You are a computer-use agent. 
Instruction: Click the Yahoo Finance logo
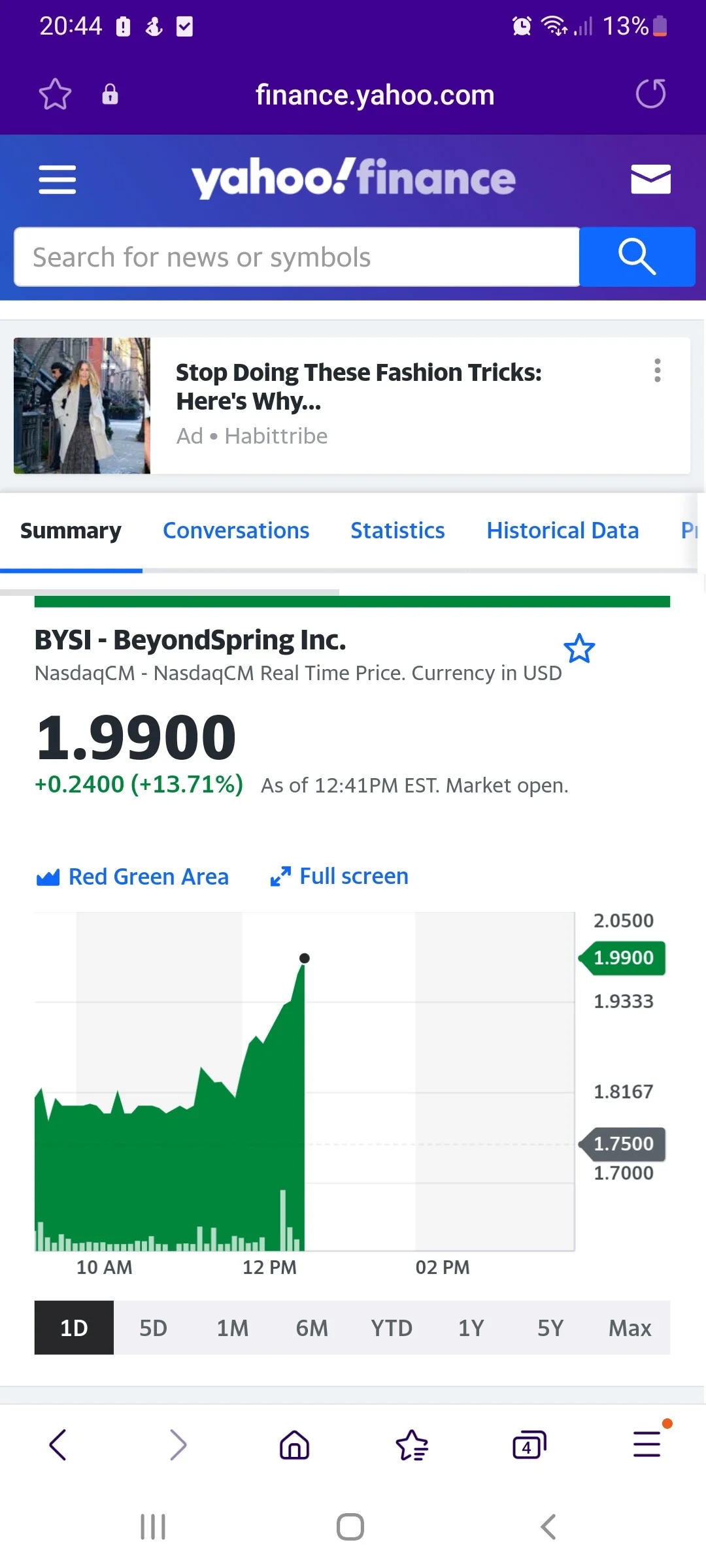354,178
